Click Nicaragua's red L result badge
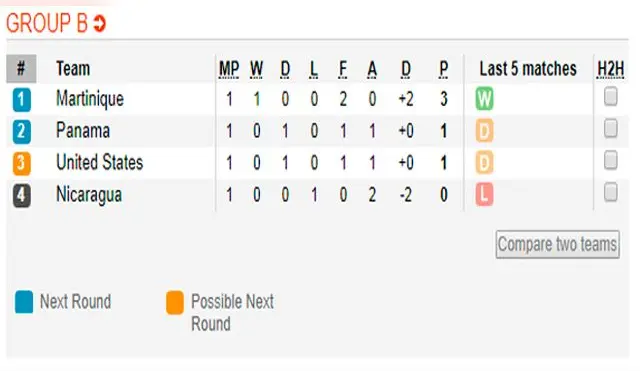The width and height of the screenshot is (640, 371). click(484, 195)
